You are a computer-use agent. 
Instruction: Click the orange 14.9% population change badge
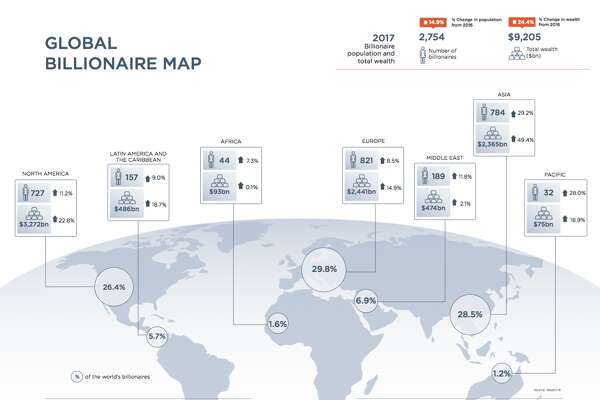coord(433,22)
